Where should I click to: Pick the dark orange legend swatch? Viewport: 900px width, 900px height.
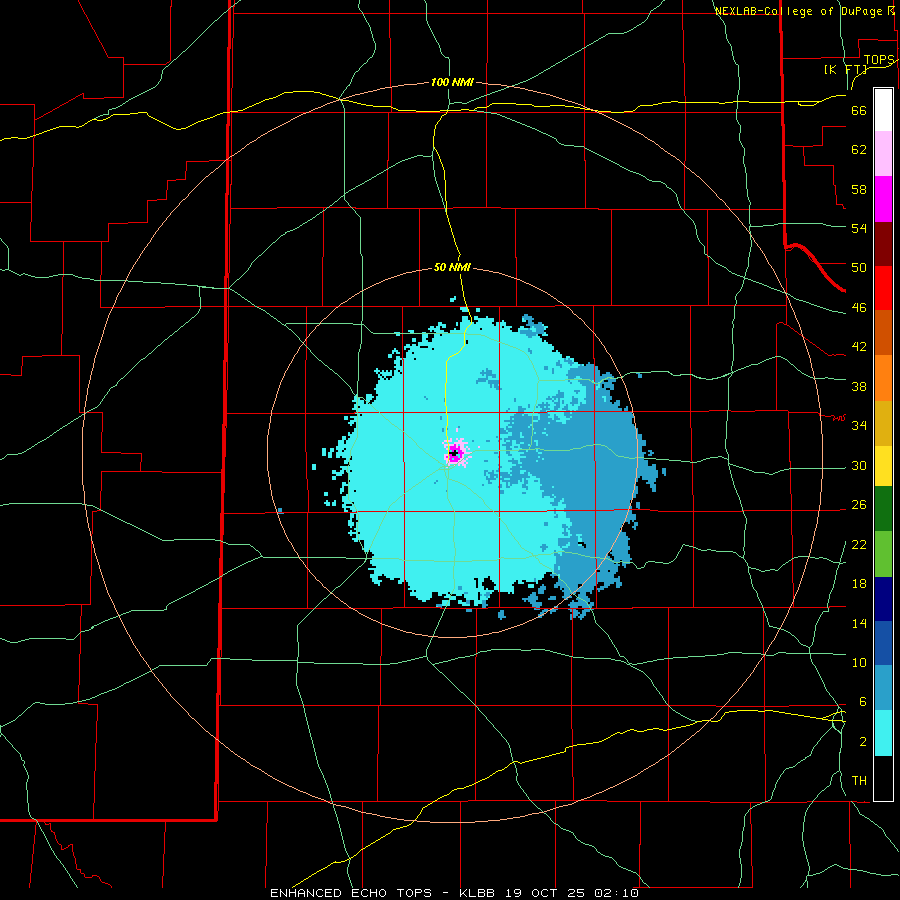tap(883, 333)
